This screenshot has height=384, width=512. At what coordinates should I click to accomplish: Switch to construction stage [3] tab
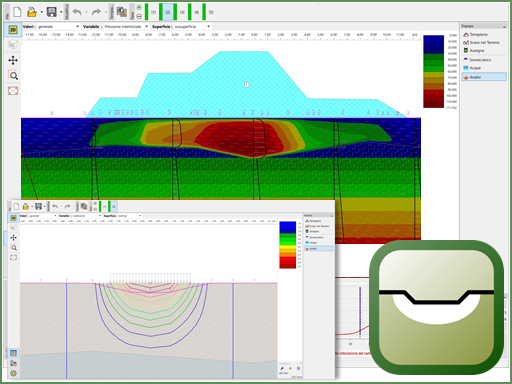point(182,12)
